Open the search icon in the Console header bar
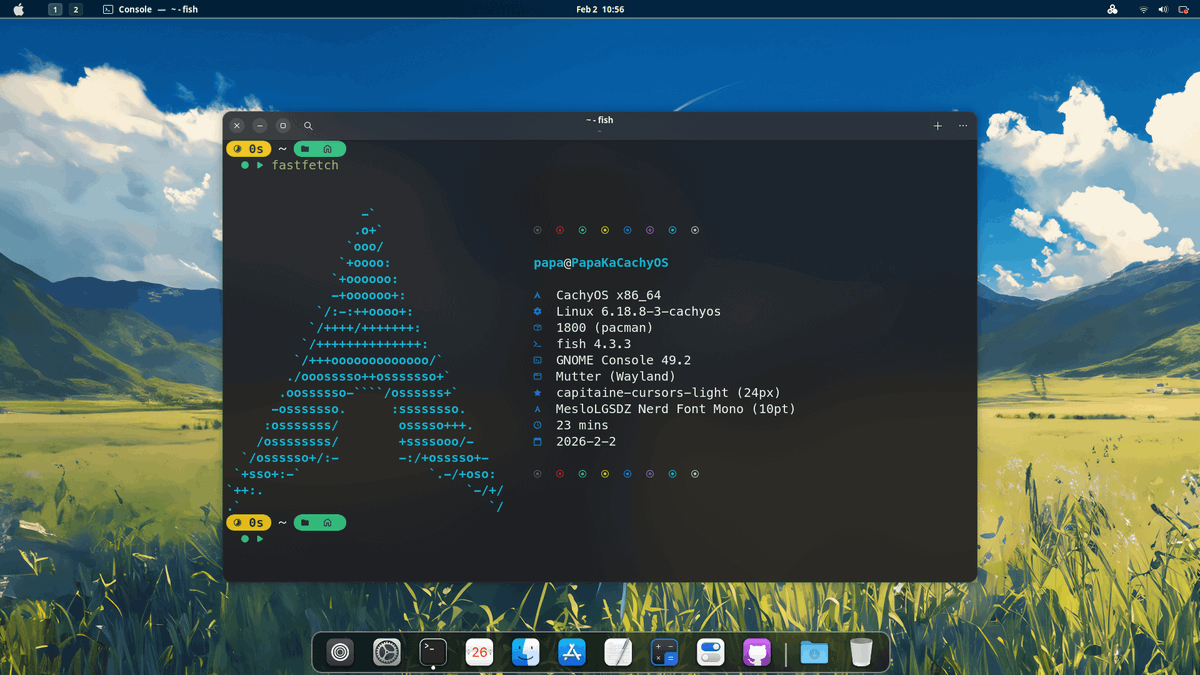Viewport: 1200px width, 675px height. [x=308, y=126]
